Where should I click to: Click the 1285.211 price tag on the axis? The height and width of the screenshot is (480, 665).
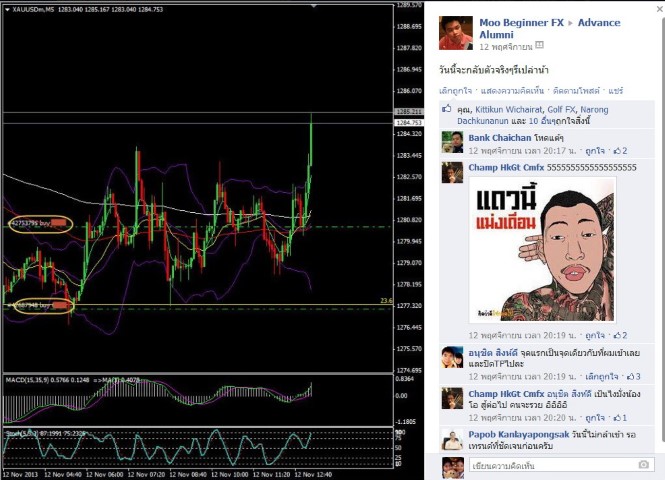point(409,112)
